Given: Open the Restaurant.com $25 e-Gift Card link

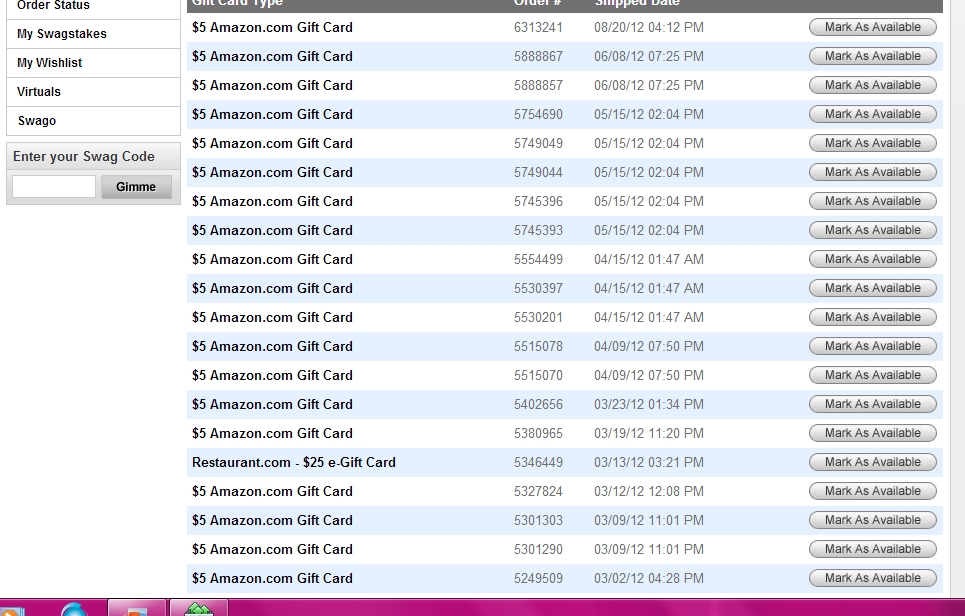Looking at the screenshot, I should pyautogui.click(x=294, y=463).
